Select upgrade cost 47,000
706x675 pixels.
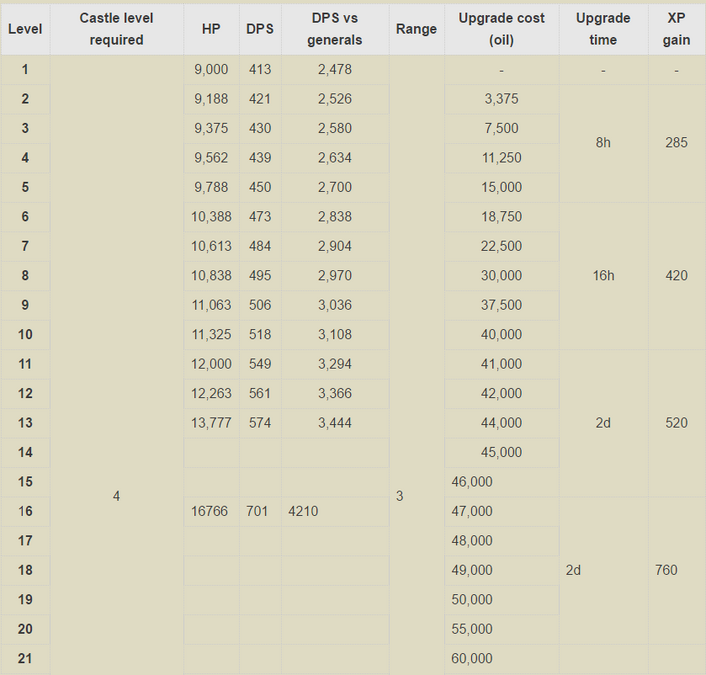pyautogui.click(x=472, y=512)
